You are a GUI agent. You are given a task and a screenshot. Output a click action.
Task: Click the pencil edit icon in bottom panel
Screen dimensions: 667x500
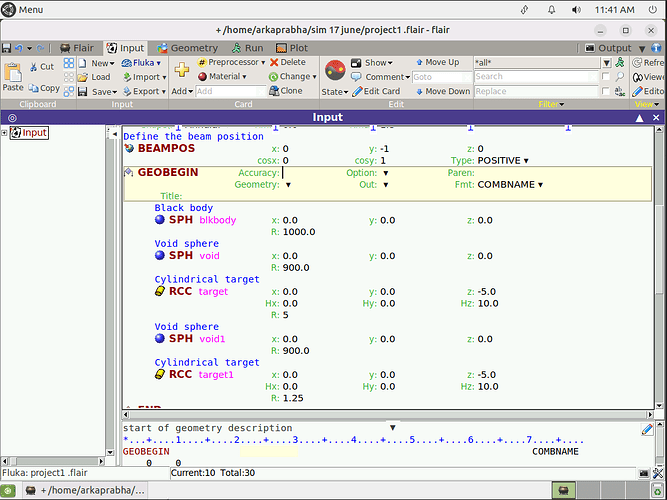pyautogui.click(x=648, y=429)
